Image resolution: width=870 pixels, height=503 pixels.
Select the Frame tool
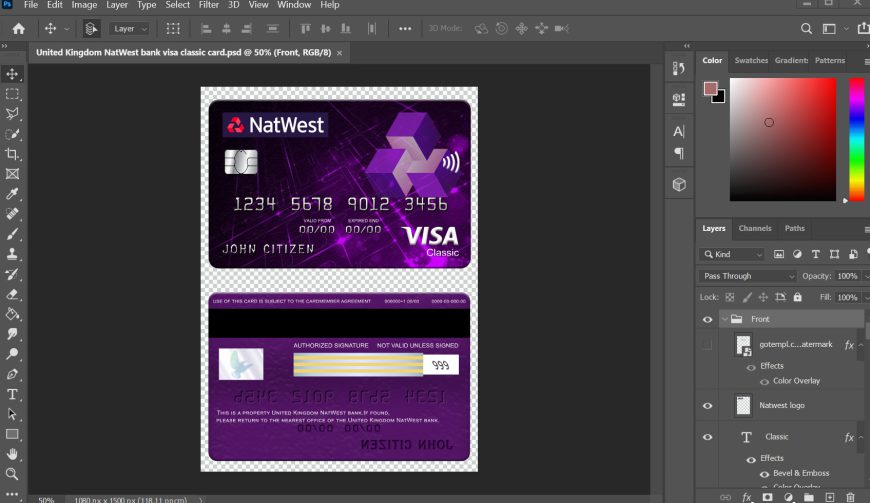point(12,174)
